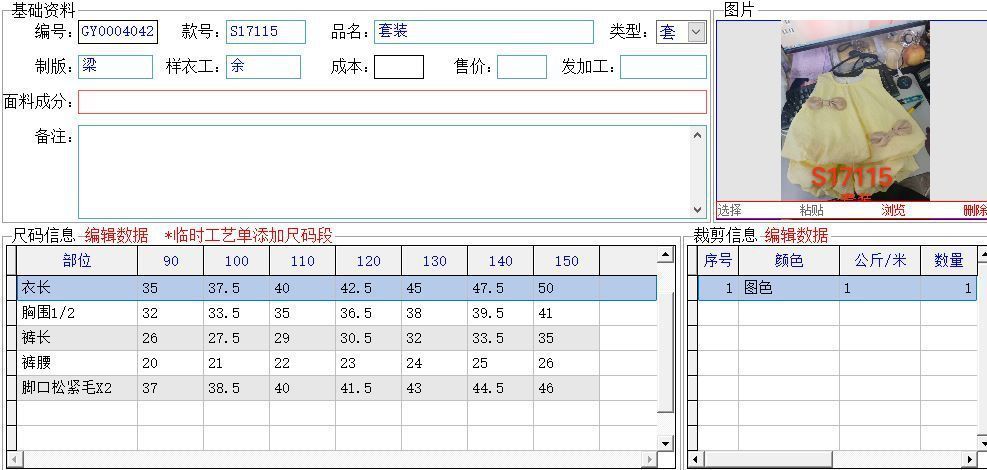Screen dimensions: 987x470
Task: Click the 90 size column header
Action: (171, 260)
